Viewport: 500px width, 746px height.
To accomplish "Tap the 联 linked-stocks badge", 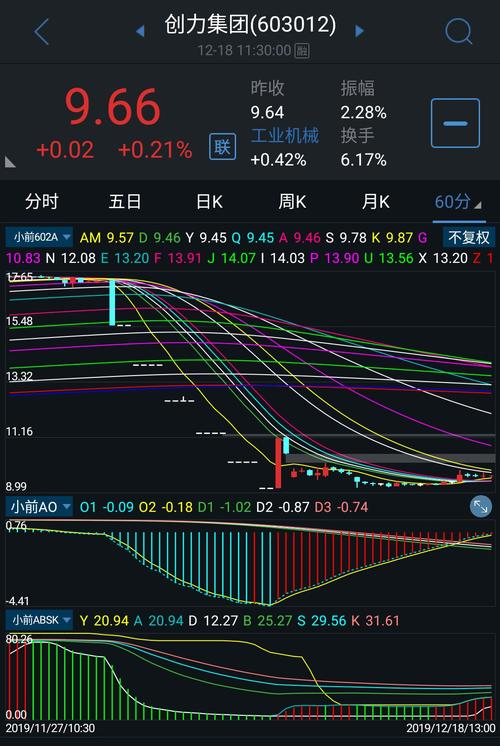I will pos(222,147).
